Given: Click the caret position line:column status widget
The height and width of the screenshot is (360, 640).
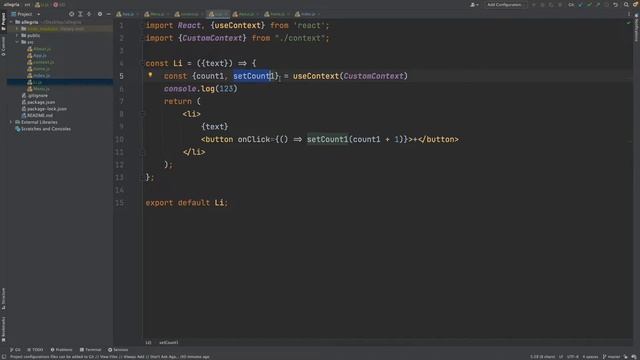Looking at the screenshot, I should click(x=542, y=357).
